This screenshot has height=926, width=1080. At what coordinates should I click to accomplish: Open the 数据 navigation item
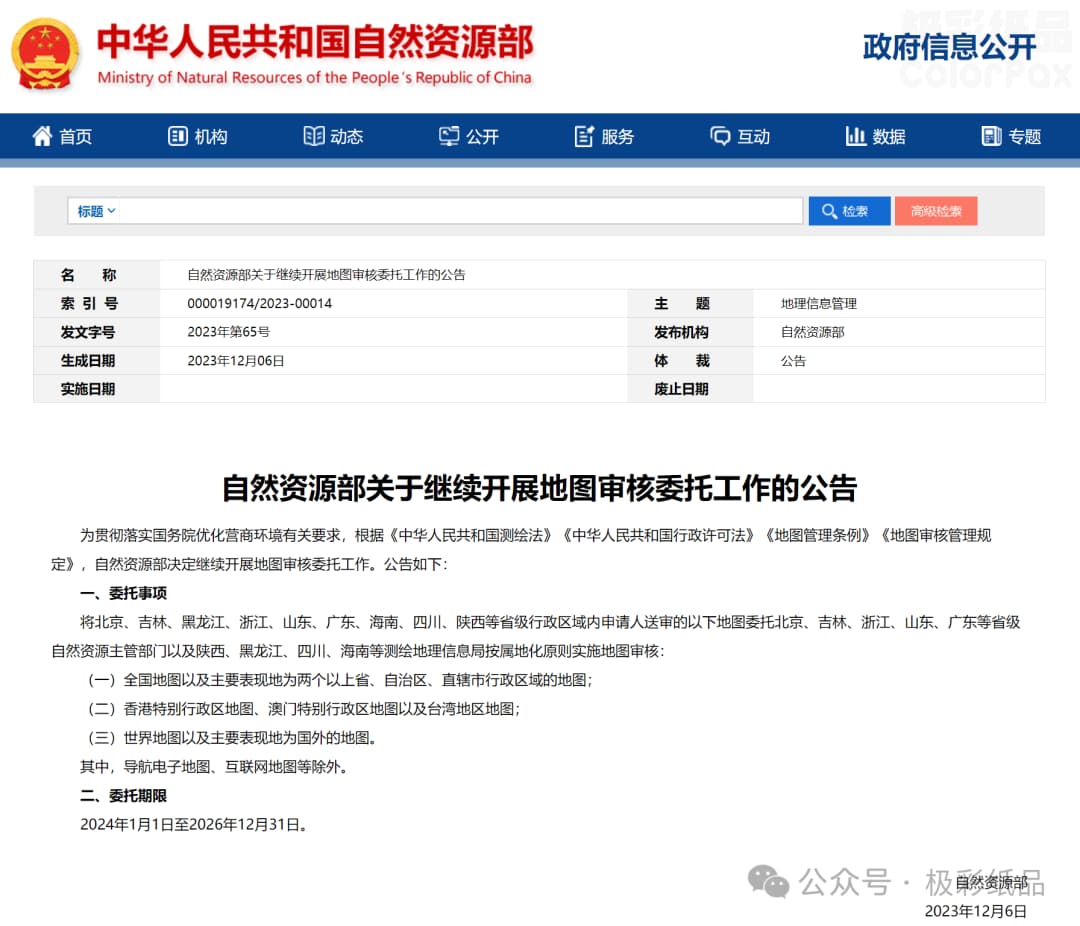click(875, 136)
